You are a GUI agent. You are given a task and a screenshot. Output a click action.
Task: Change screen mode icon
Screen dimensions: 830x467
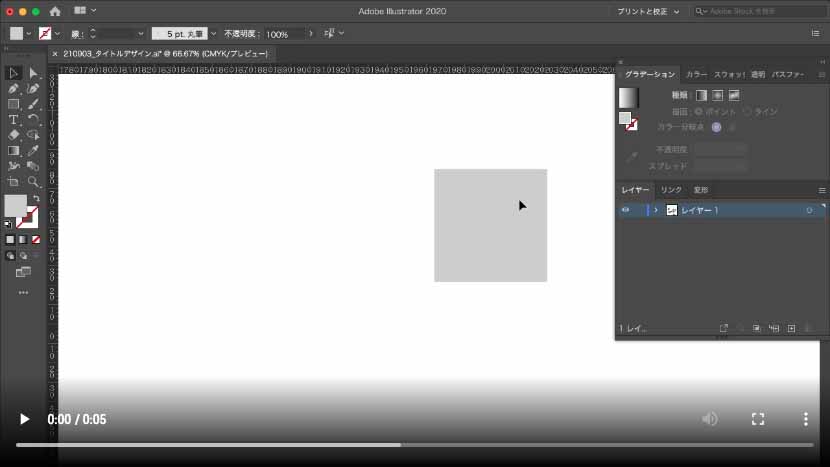click(x=23, y=272)
